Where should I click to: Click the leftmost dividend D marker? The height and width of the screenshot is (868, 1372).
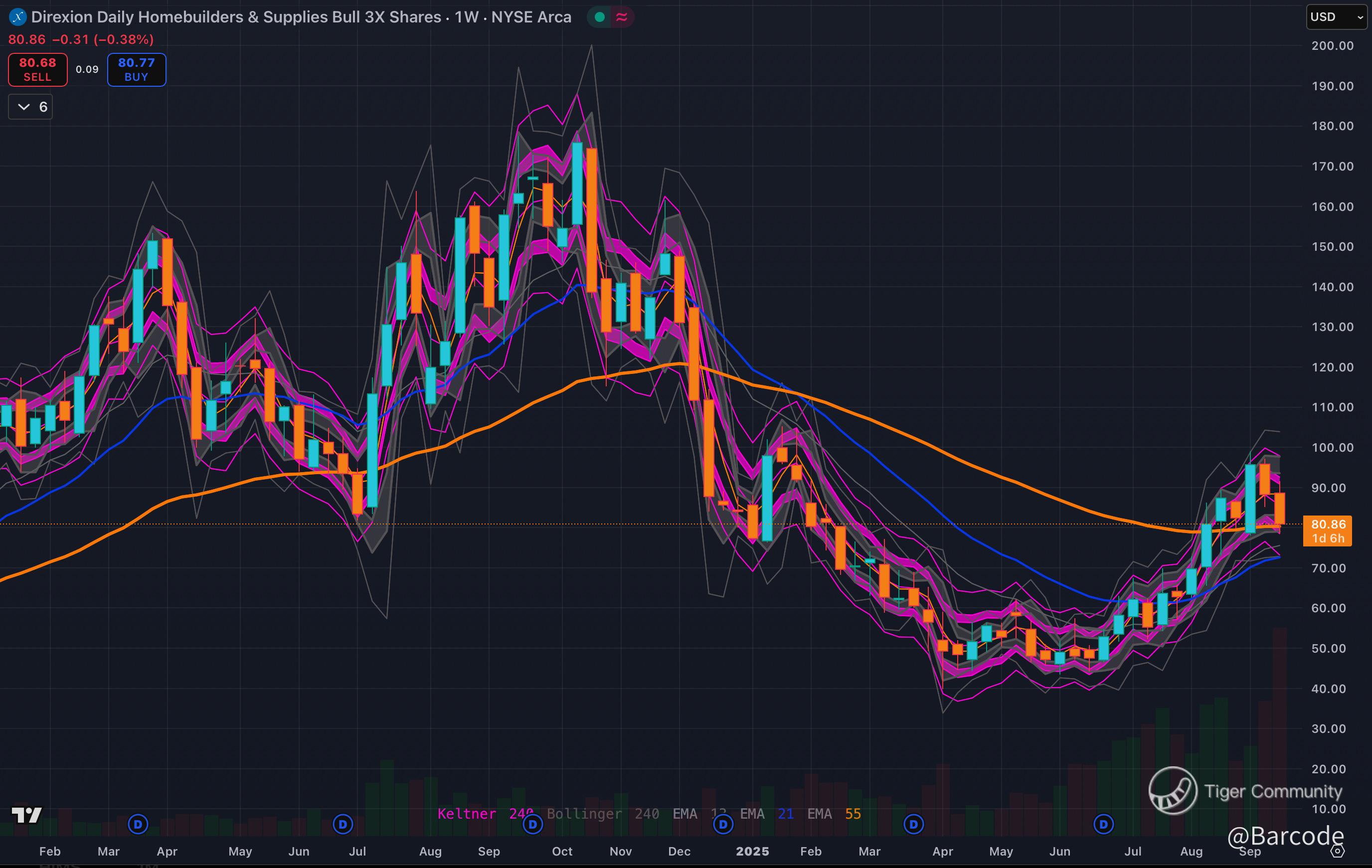pos(138,824)
